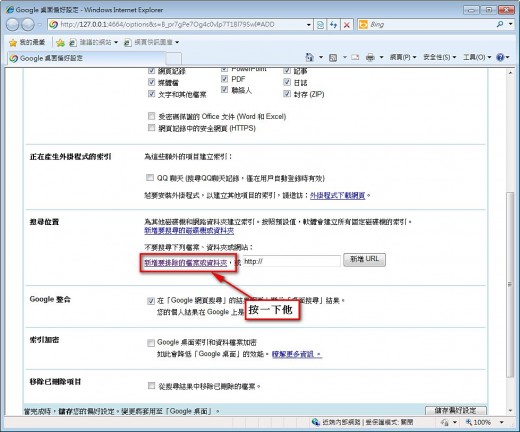Image resolution: width=520 pixels, height=432 pixels.
Task: Open the 工具(O) Tools menu
Action: [x=477, y=57]
